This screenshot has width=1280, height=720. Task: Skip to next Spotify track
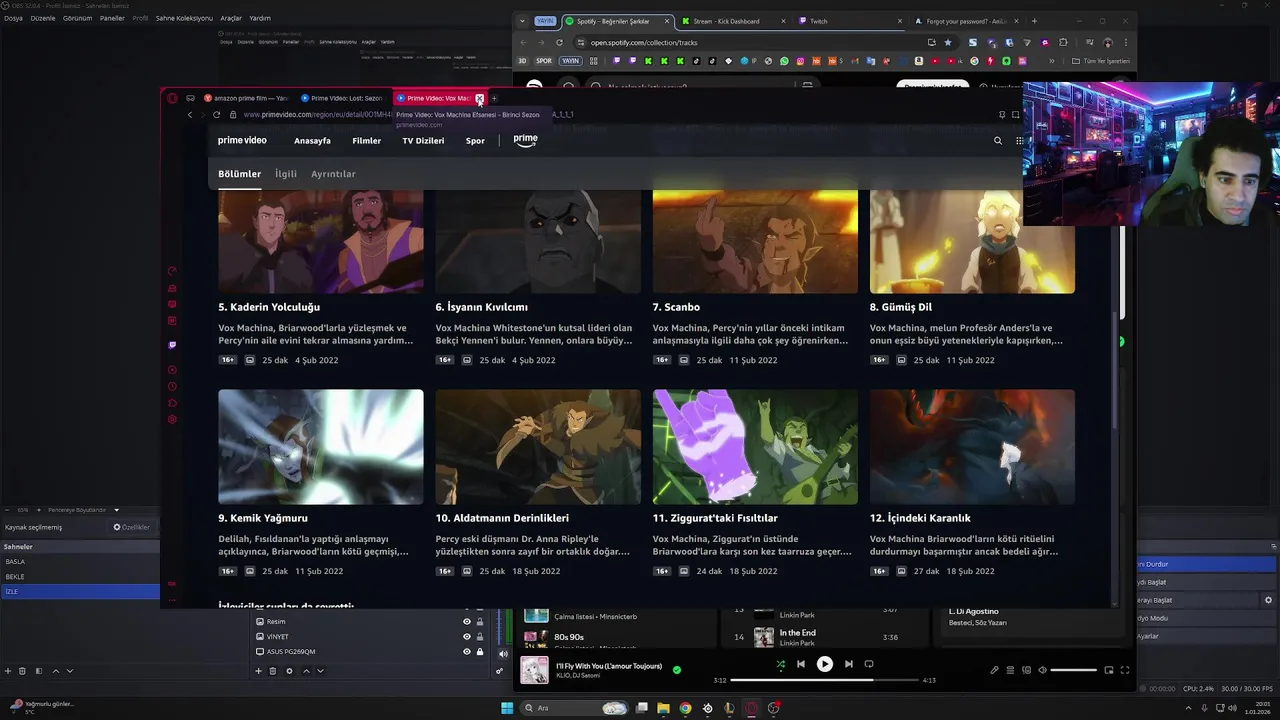(x=848, y=664)
